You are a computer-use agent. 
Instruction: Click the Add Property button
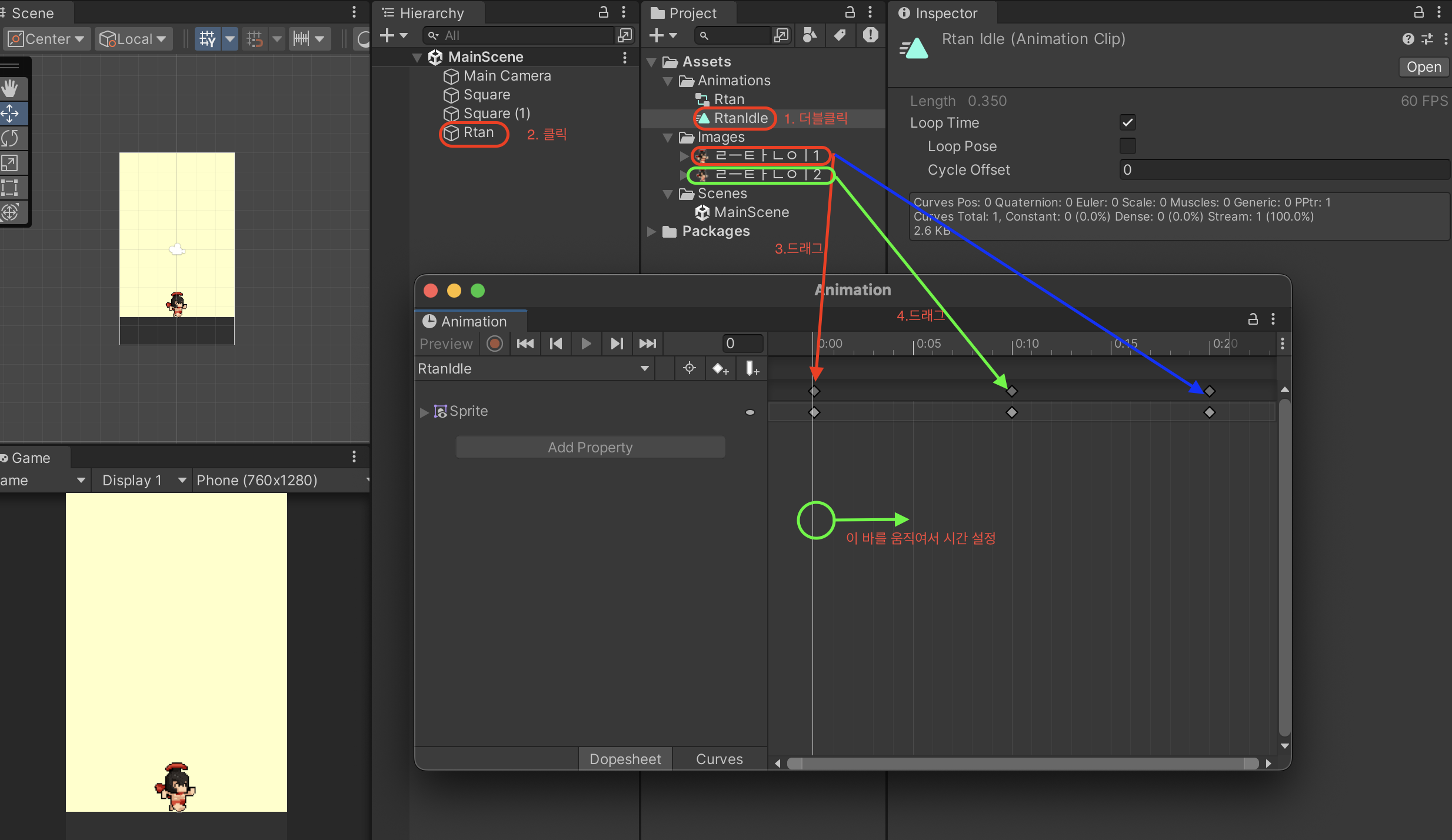point(590,448)
